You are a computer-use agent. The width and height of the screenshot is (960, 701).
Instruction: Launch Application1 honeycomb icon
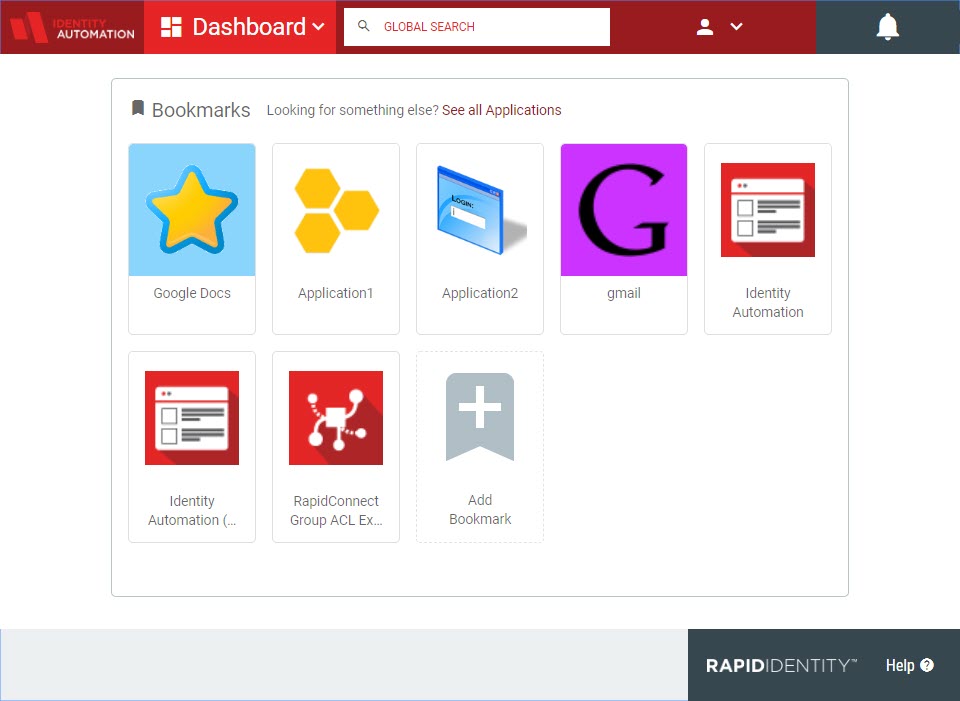(x=336, y=210)
